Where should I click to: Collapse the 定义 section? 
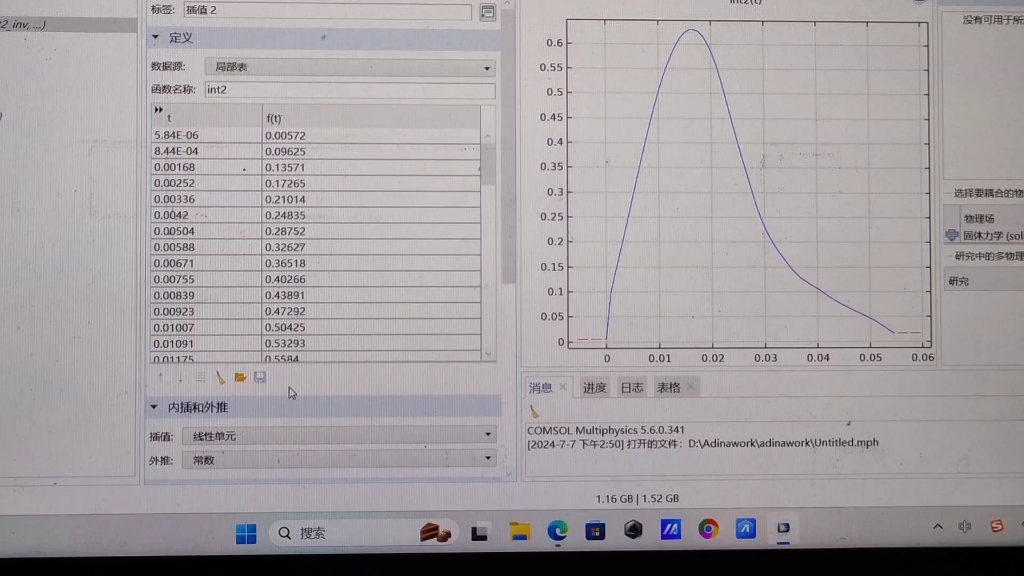[155, 37]
